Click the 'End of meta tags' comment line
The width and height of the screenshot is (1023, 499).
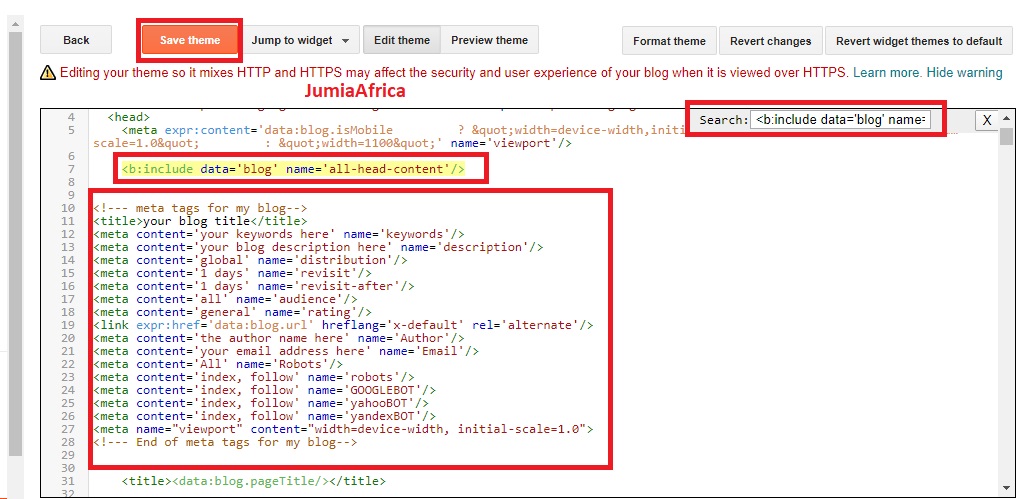225,442
